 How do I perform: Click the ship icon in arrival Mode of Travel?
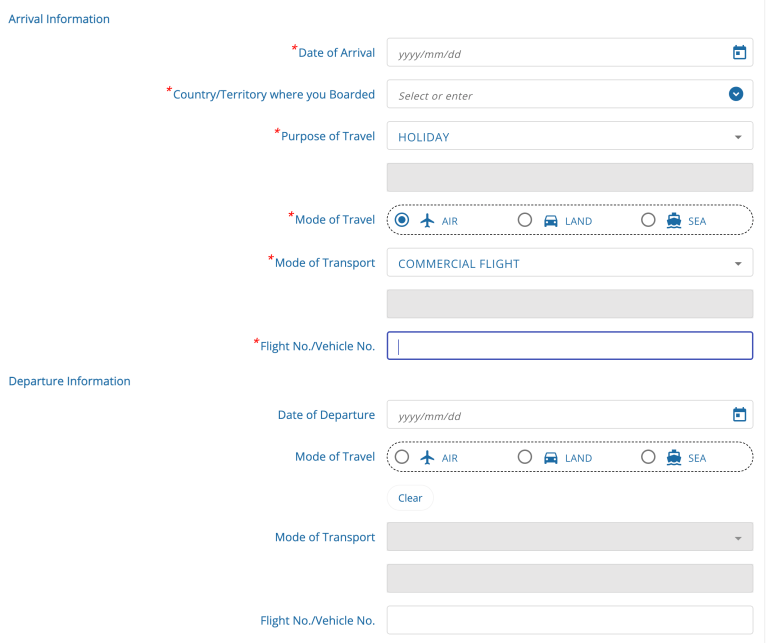coord(674,220)
